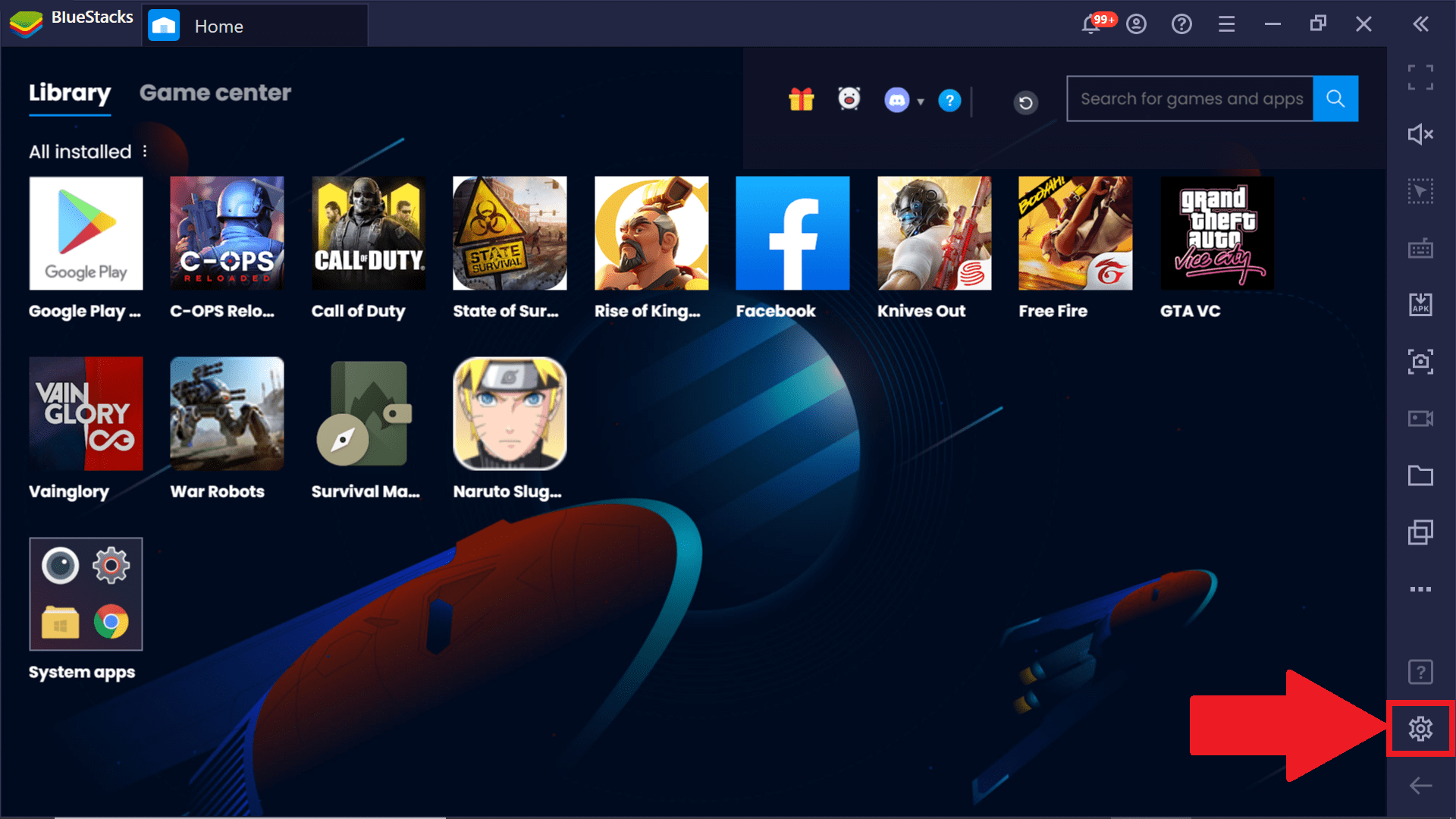This screenshot has height=819, width=1456.
Task: Click the blue search button
Action: (x=1335, y=99)
